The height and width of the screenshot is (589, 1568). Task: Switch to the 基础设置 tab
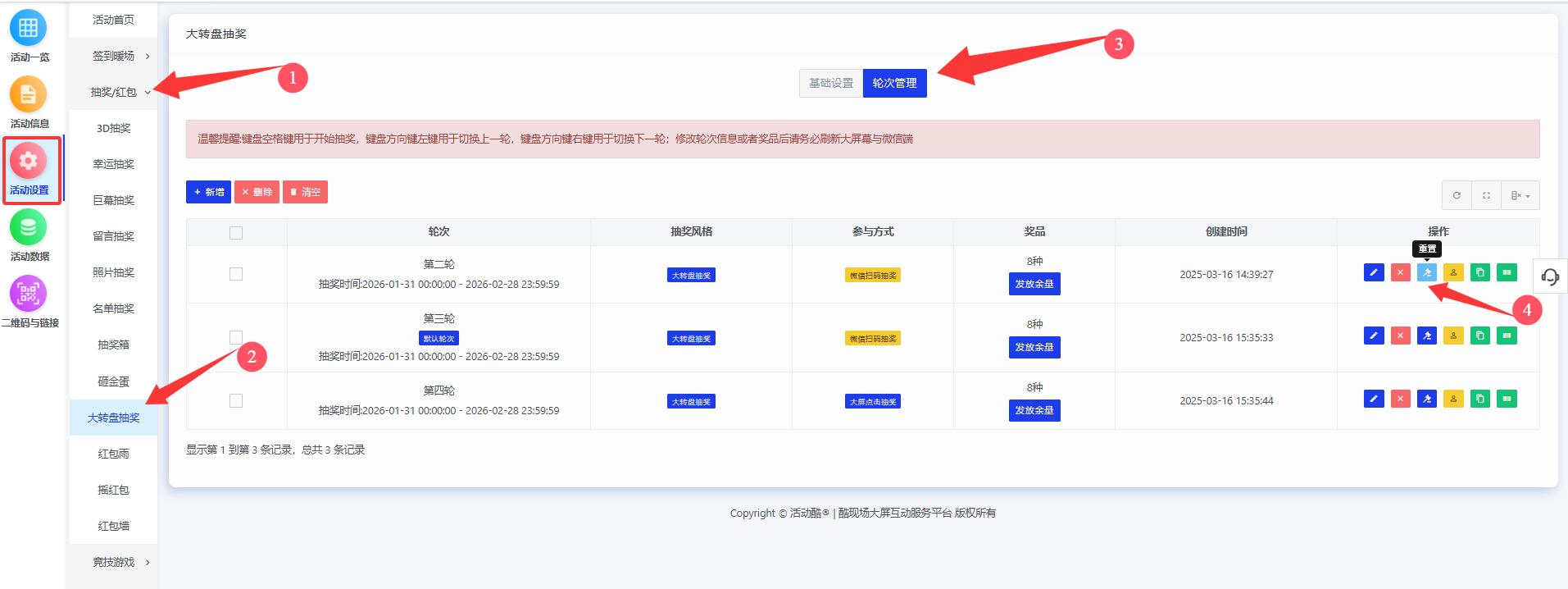tap(830, 83)
